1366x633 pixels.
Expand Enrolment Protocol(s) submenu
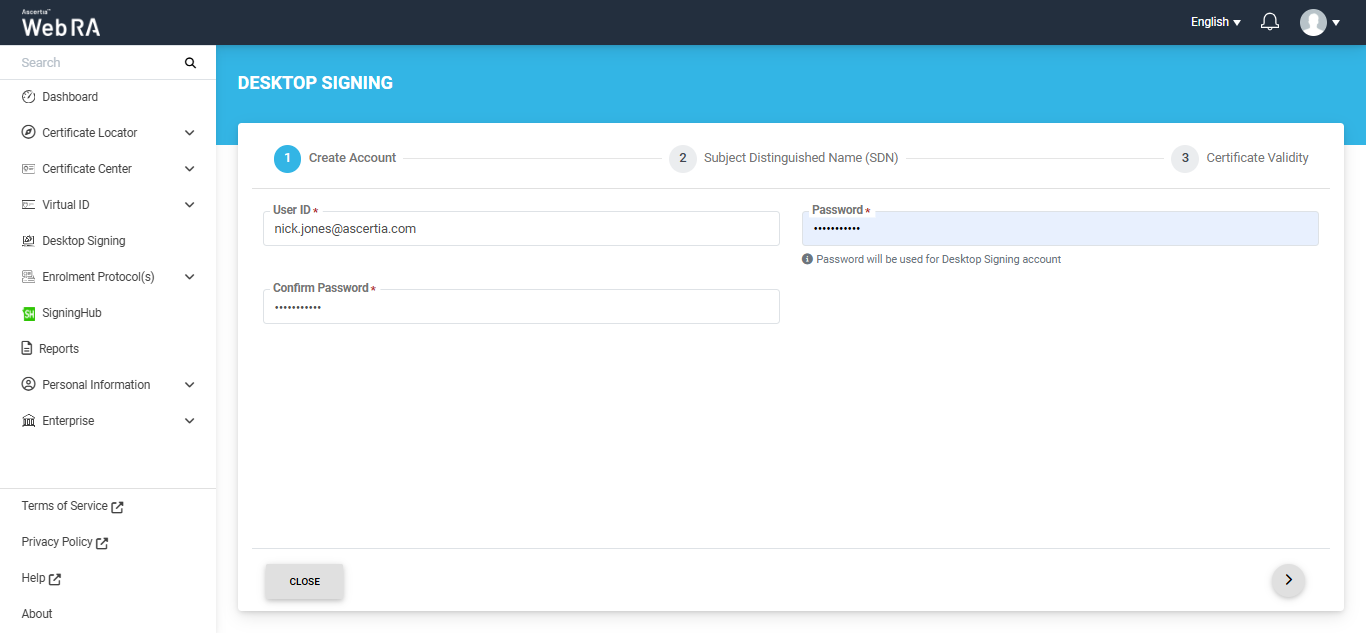190,277
